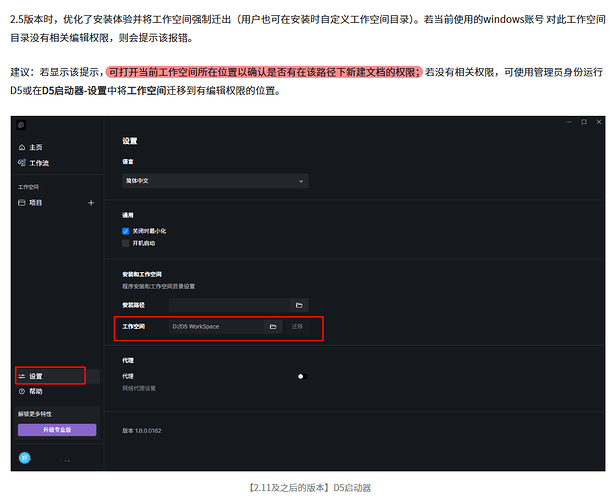Click the folder icon for 工作空间
This screenshot has height=500, width=614.
(x=273, y=326)
